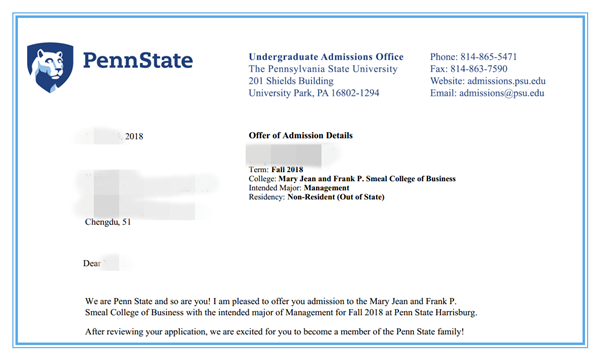Click The Pennsylvania State University text

pyautogui.click(x=323, y=69)
